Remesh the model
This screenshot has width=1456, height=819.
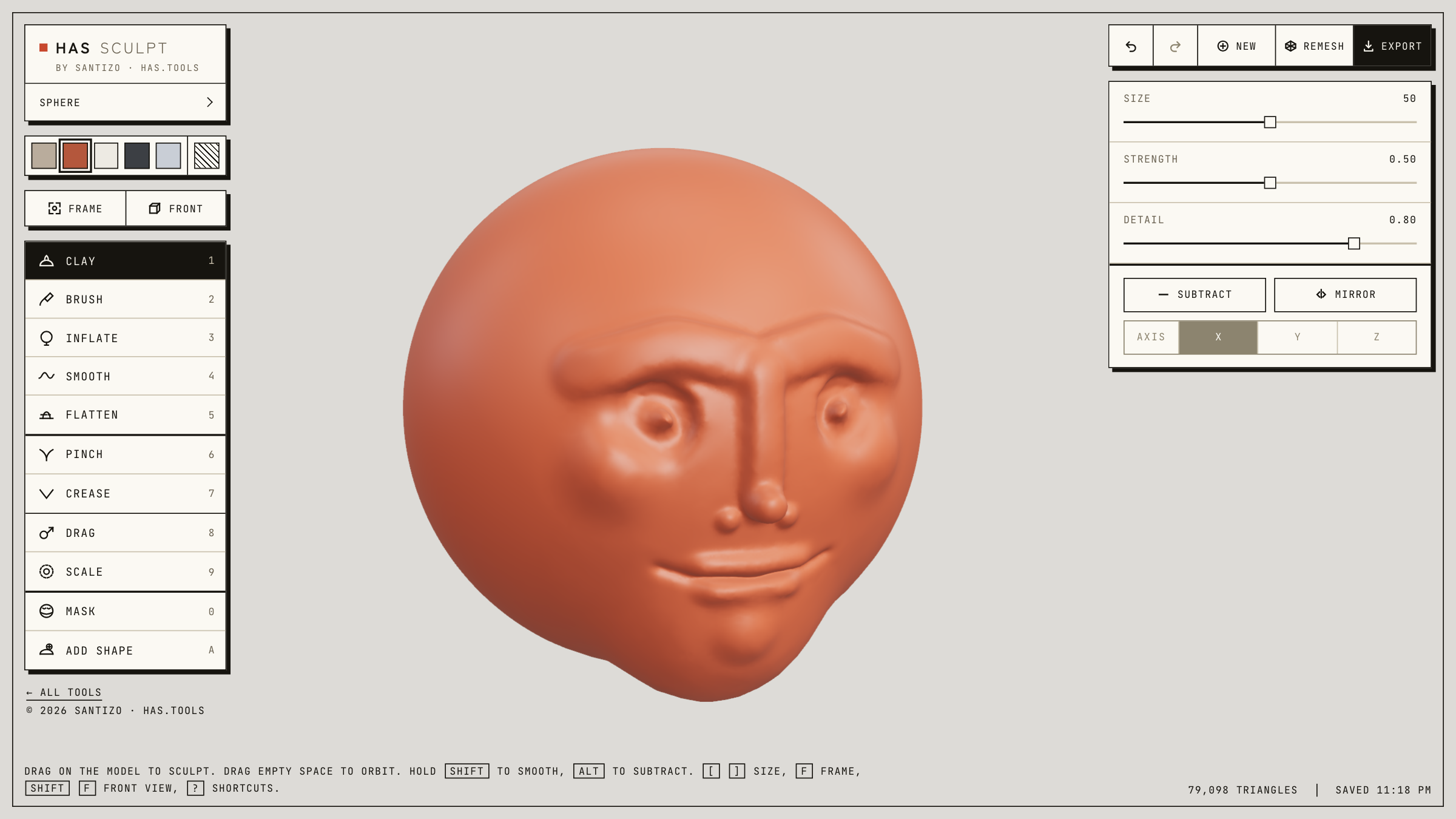pyautogui.click(x=1314, y=46)
